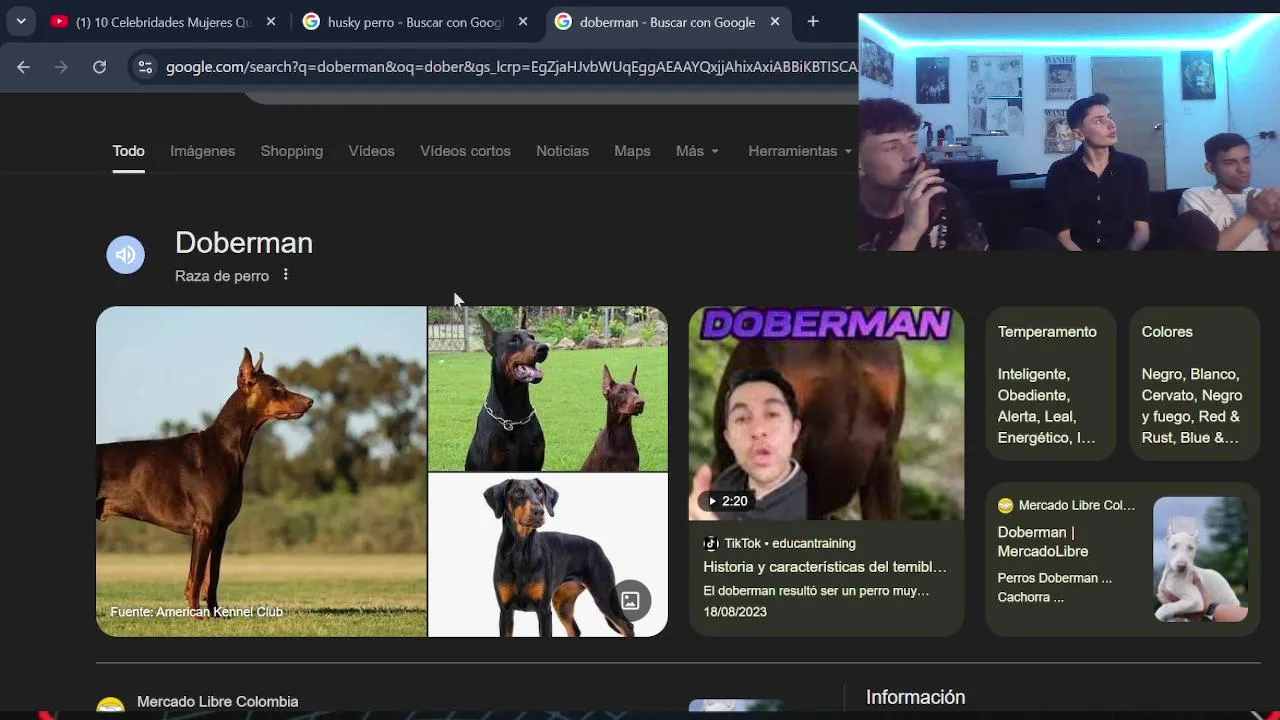Screen dimensions: 1280x720
Task: Open the Imágenes results tab
Action: point(202,151)
